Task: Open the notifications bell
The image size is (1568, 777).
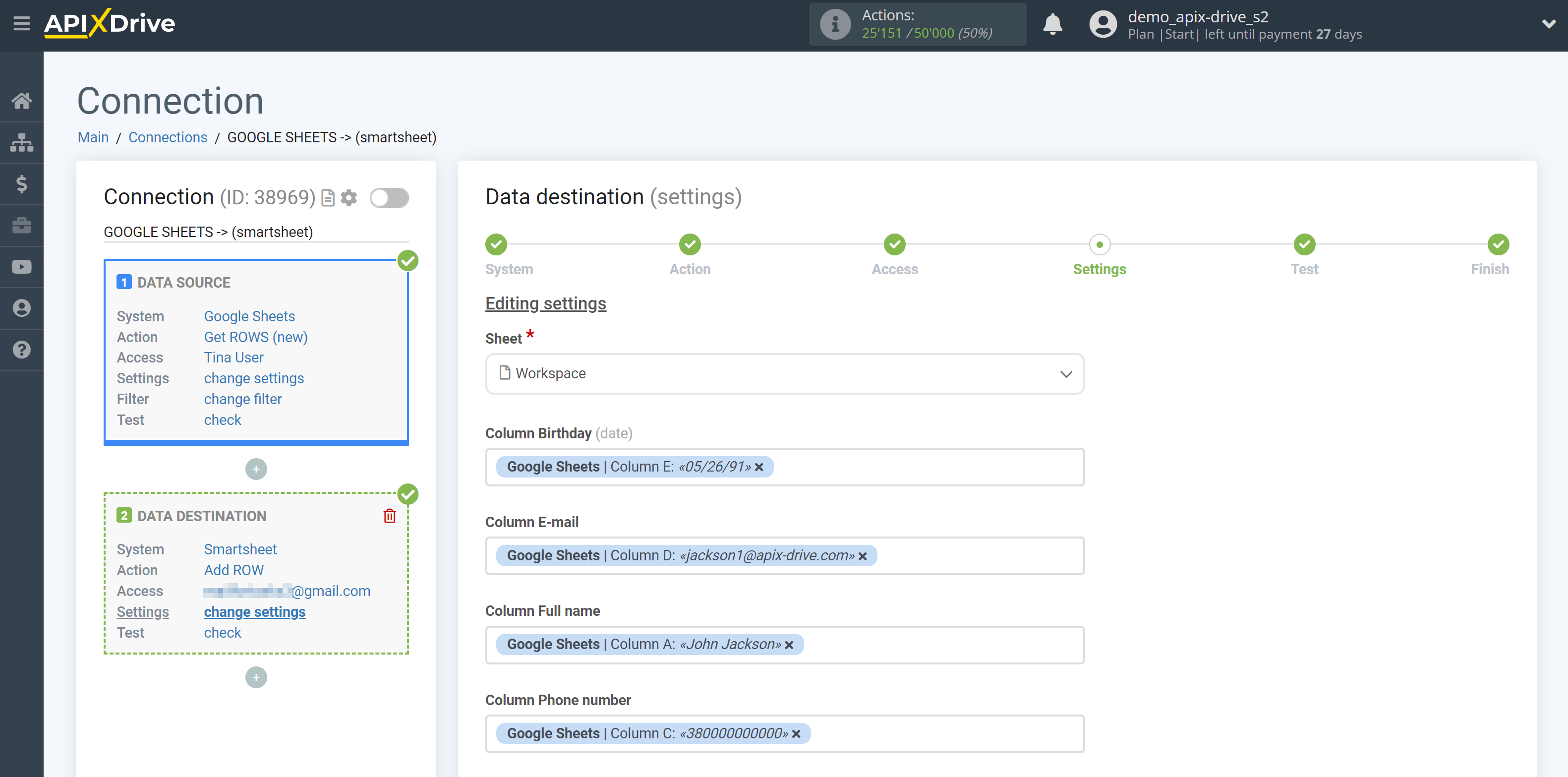Action: 1052,24
